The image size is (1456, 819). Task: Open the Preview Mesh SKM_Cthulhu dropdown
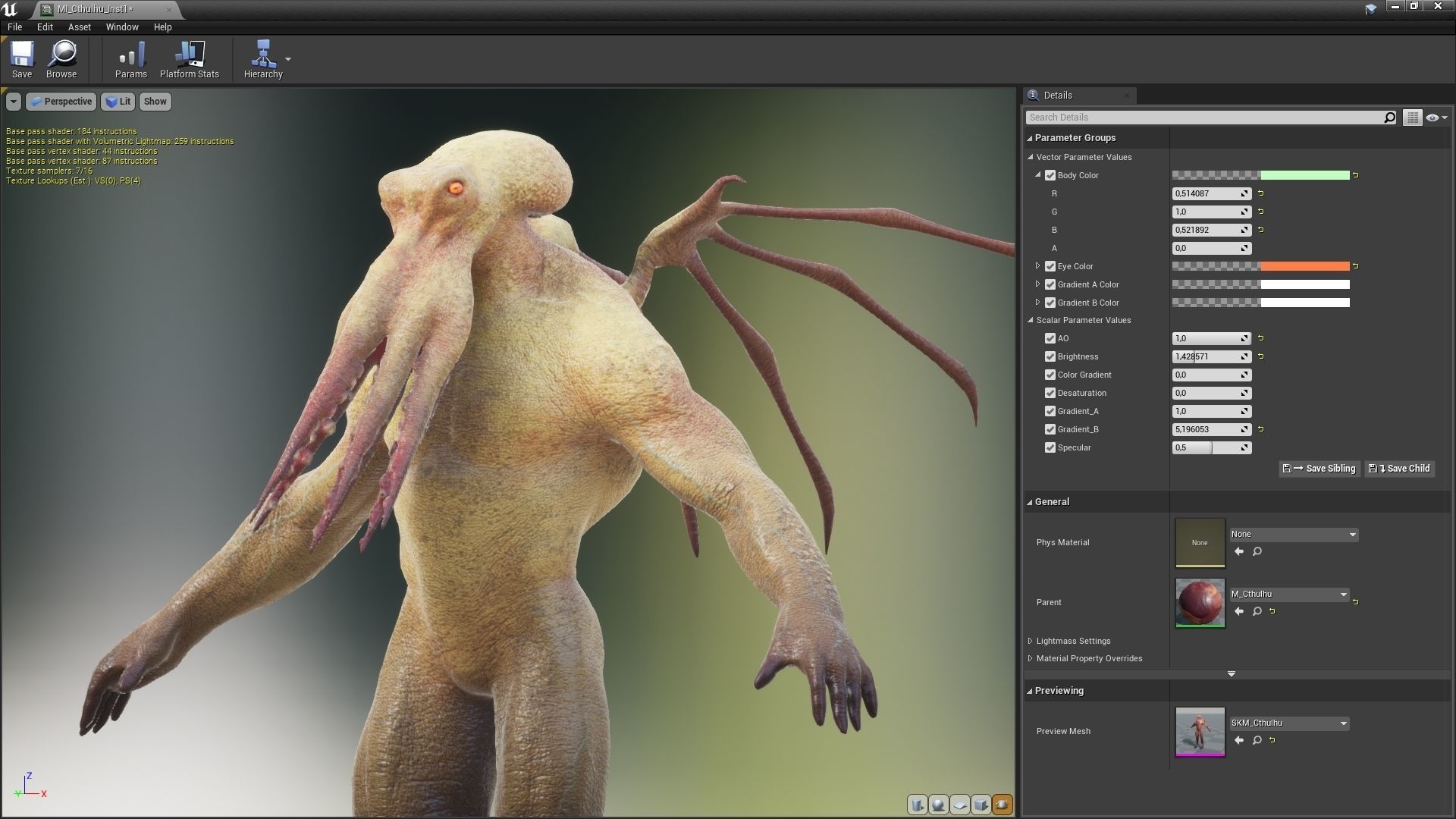pyautogui.click(x=1289, y=723)
